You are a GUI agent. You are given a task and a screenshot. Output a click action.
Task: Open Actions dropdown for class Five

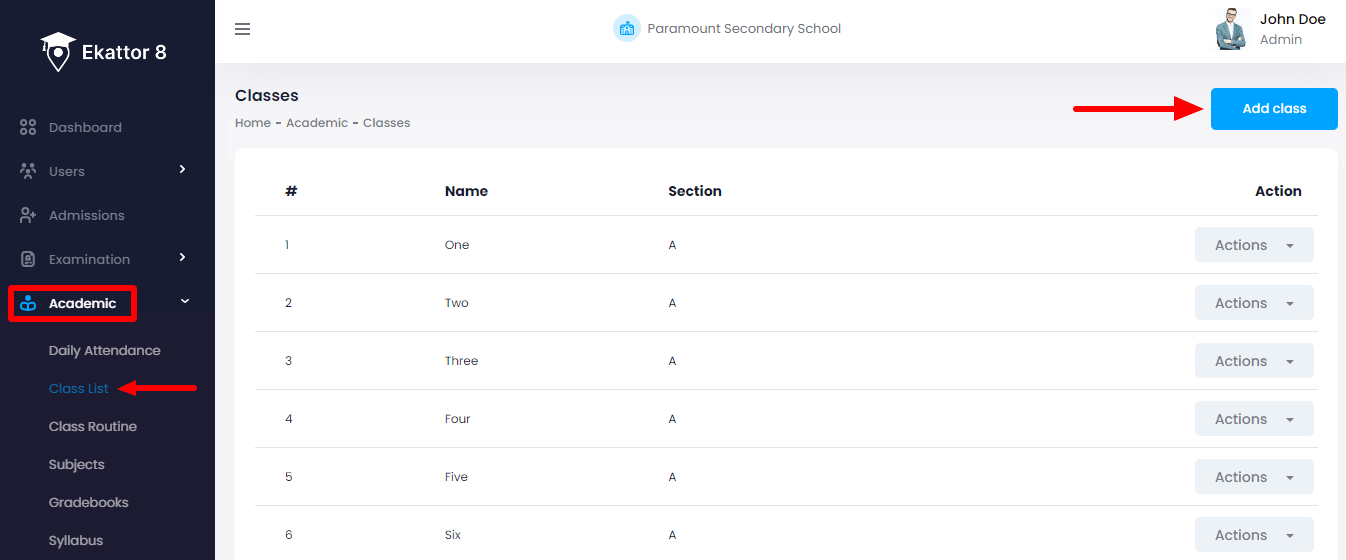tap(1253, 477)
